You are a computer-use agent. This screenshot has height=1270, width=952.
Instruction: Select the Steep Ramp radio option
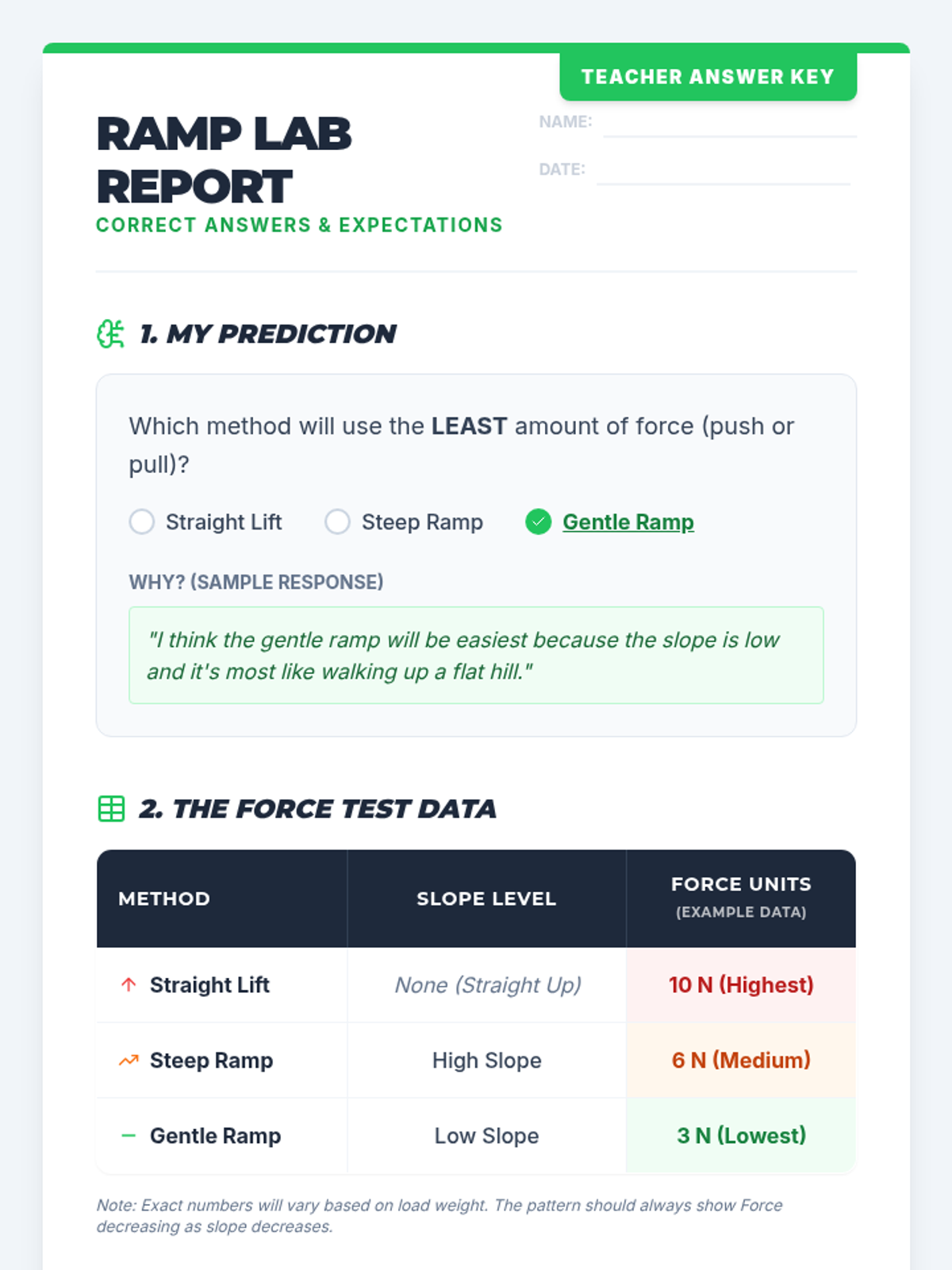[x=337, y=522]
